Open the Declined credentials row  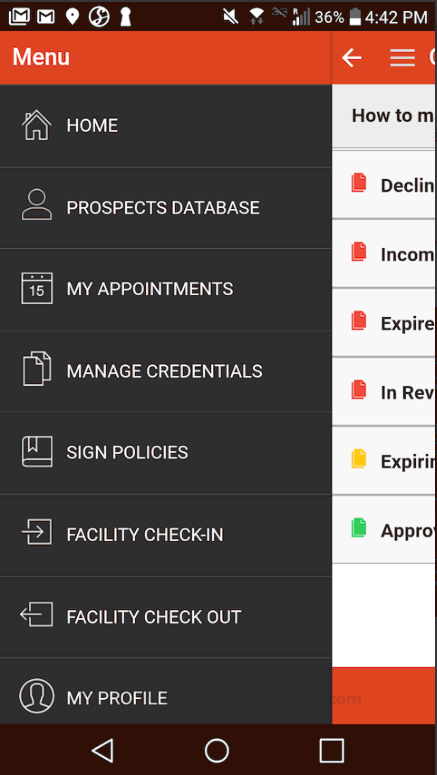pyautogui.click(x=384, y=184)
